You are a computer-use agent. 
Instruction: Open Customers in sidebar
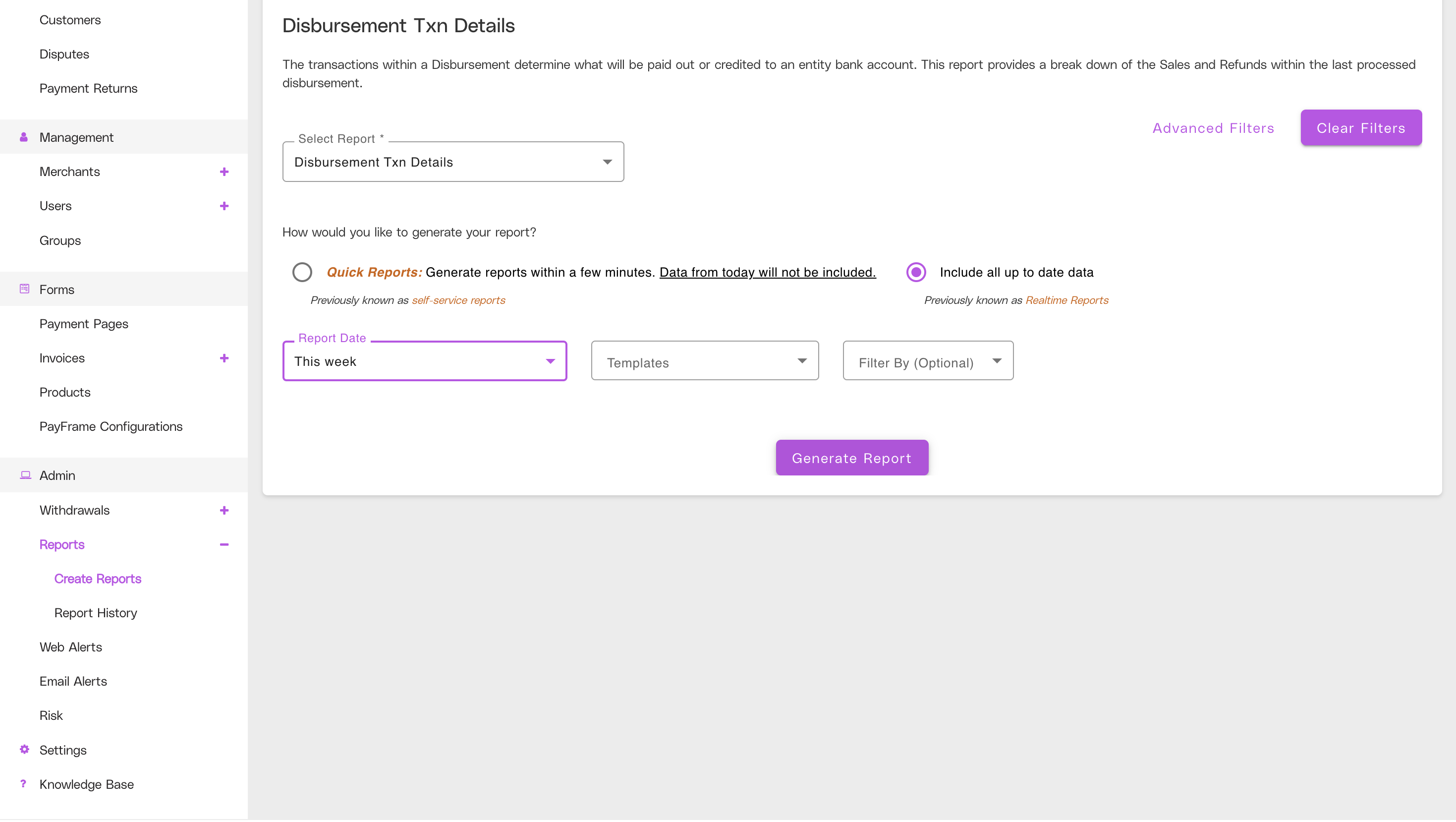click(70, 20)
